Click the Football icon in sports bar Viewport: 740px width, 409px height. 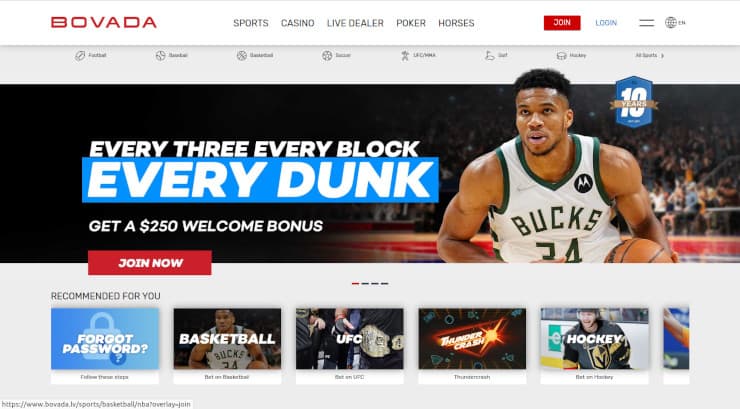point(80,56)
